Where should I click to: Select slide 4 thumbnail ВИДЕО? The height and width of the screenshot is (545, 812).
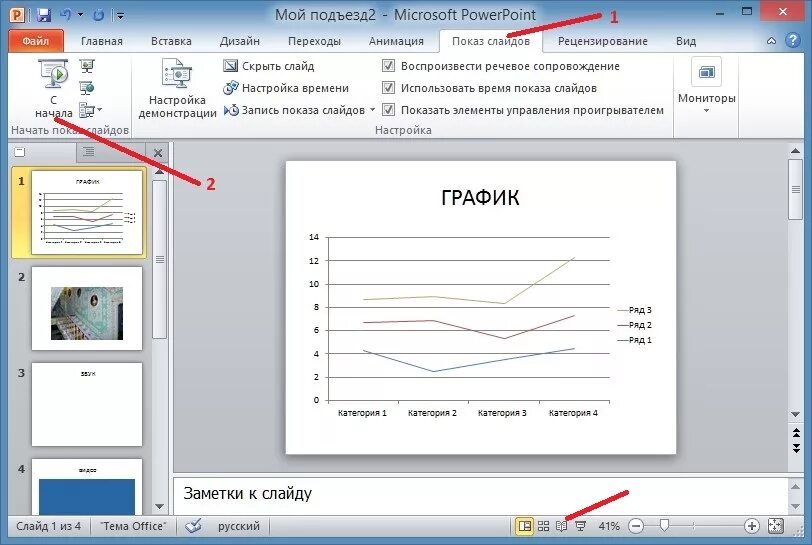pos(87,487)
